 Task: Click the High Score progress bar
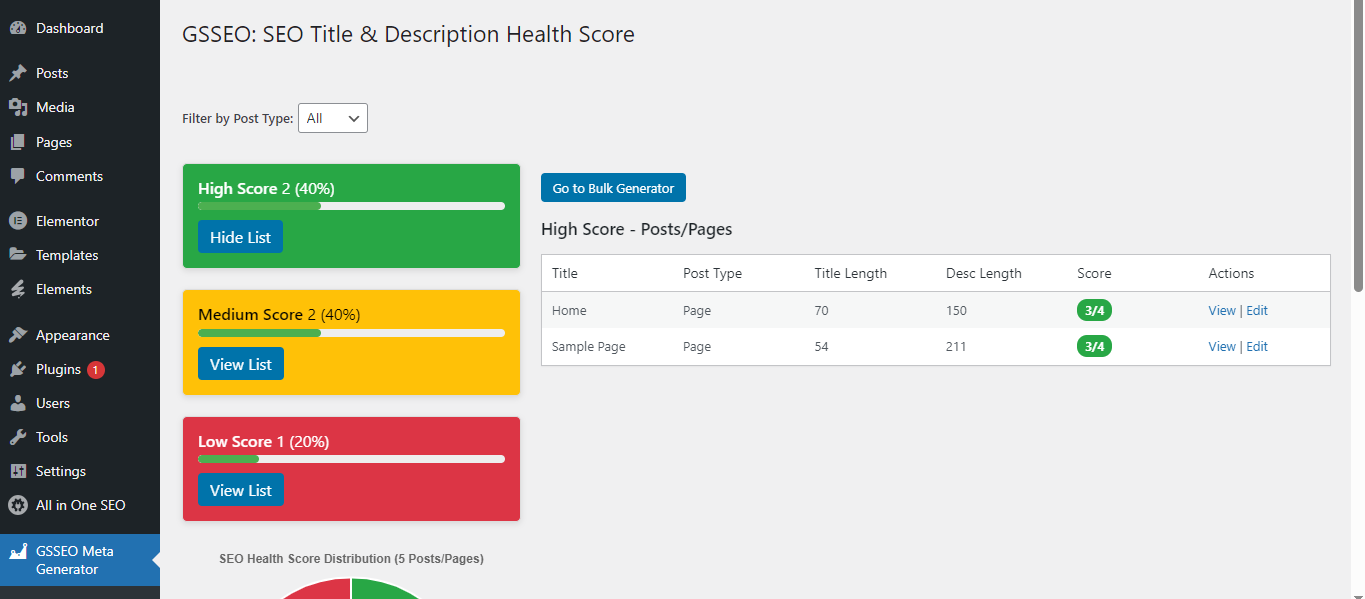click(x=351, y=206)
